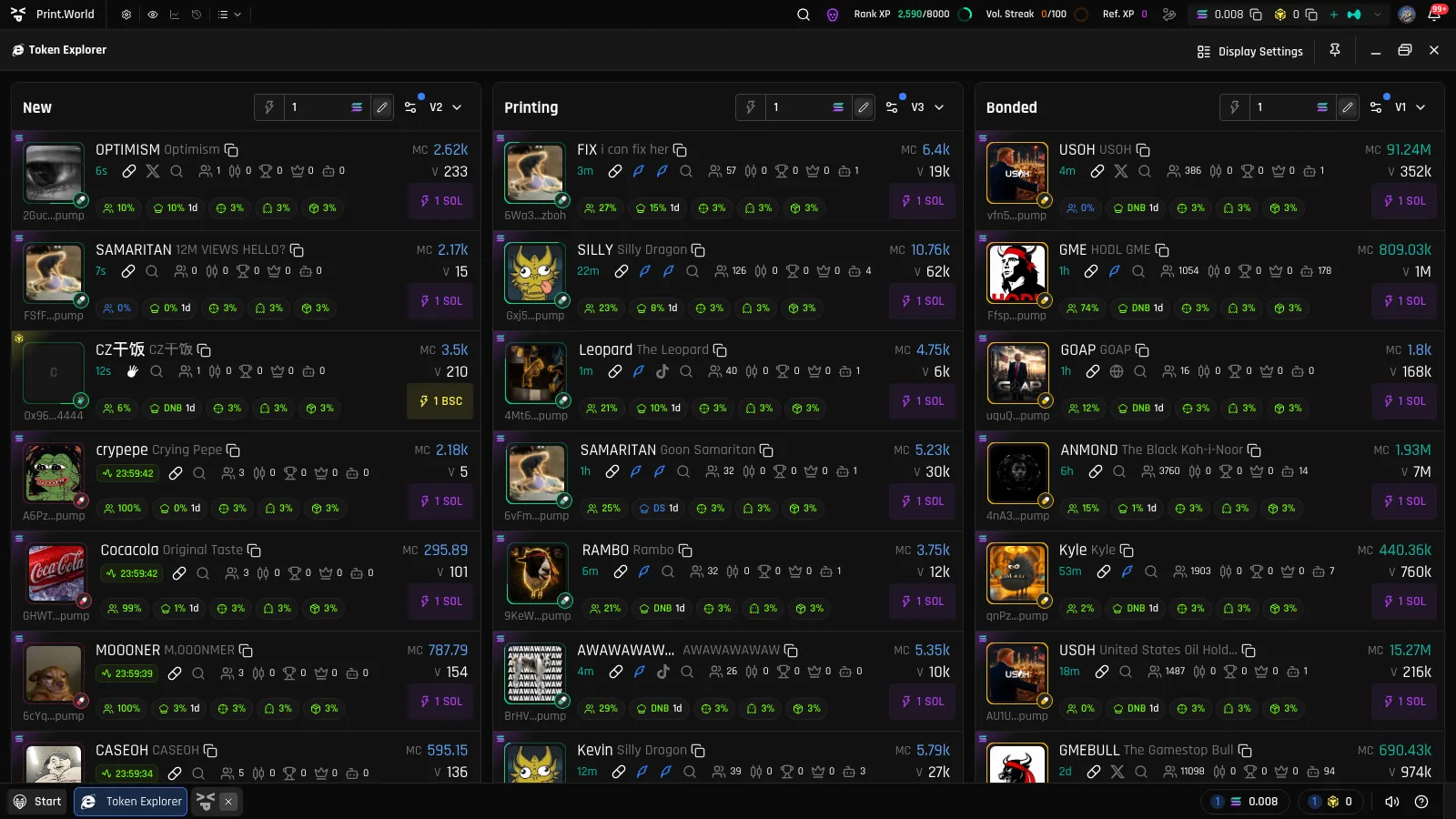Image resolution: width=1456 pixels, height=819 pixels.
Task: Buy 1 SOL of RAMBO
Action: pyautogui.click(x=923, y=602)
